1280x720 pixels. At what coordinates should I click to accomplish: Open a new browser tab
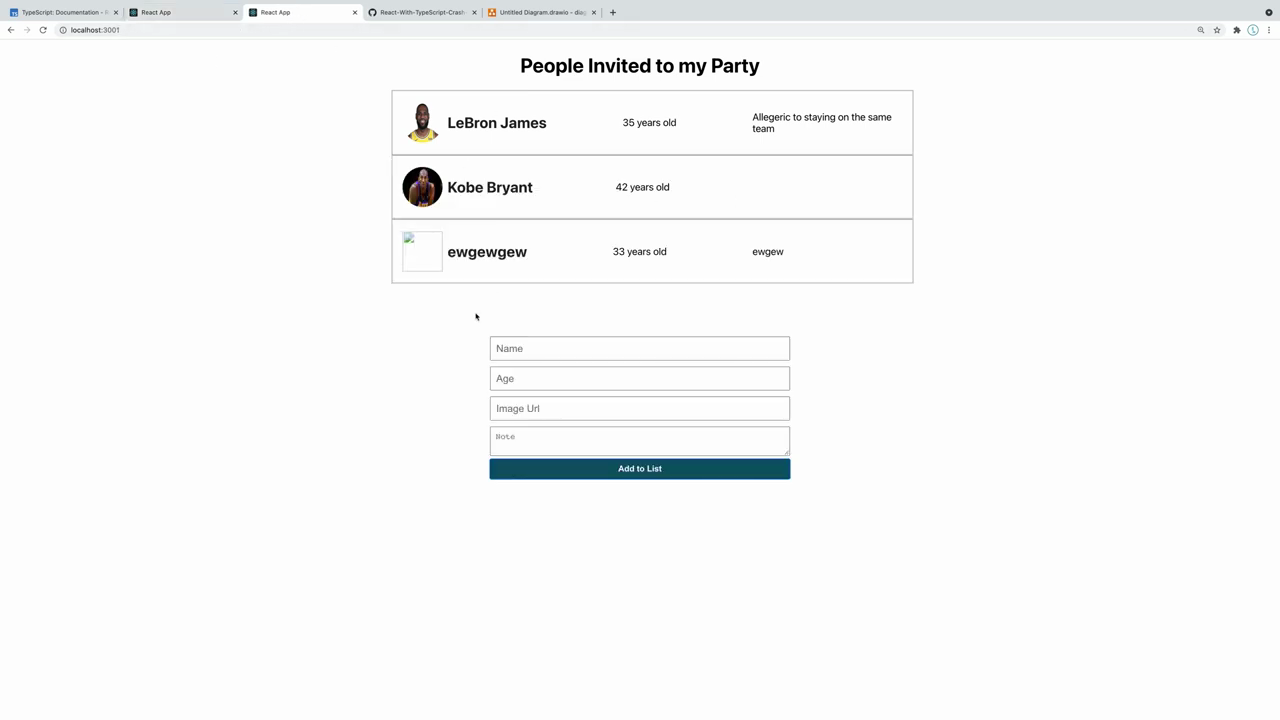(613, 12)
